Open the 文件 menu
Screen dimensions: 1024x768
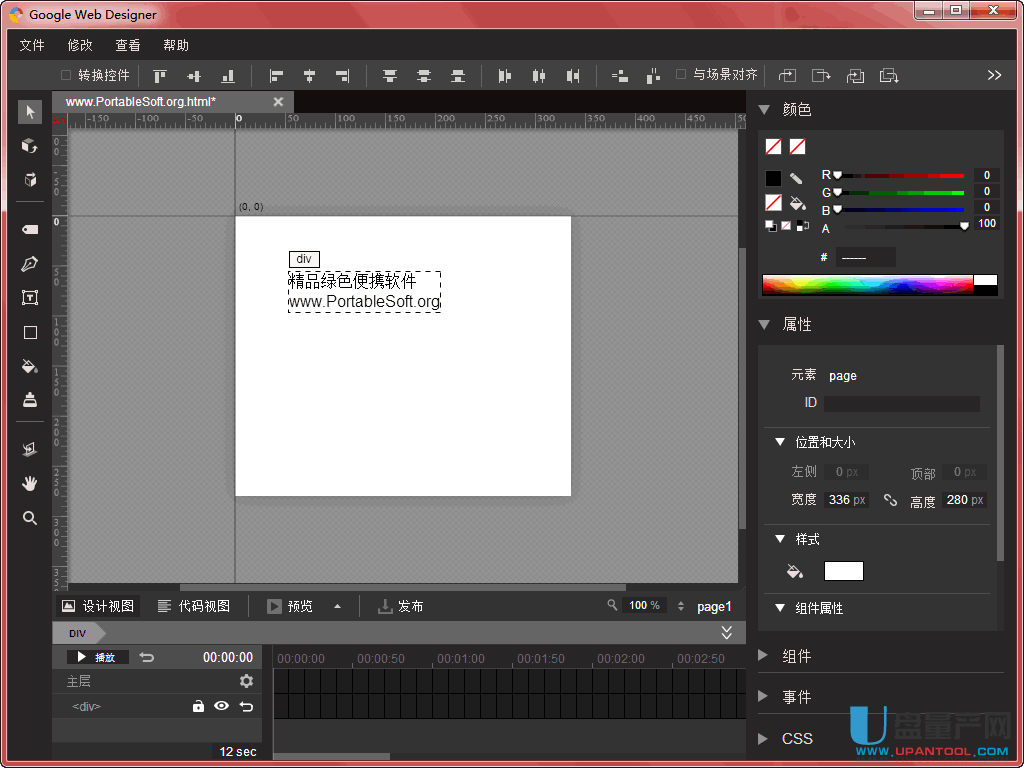[x=32, y=45]
